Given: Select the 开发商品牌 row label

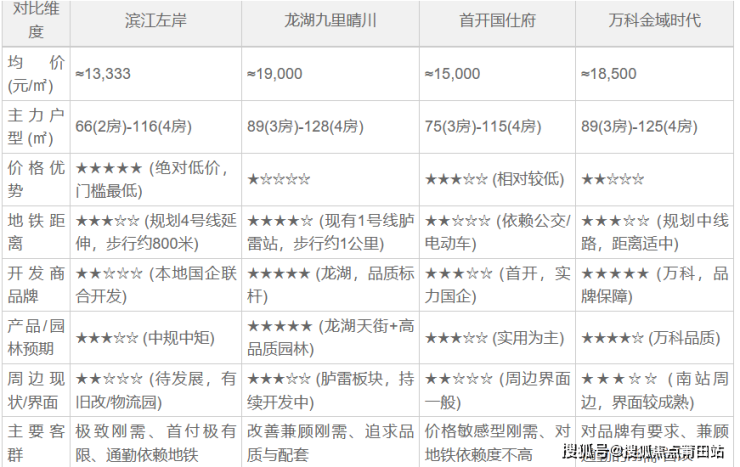Looking at the screenshot, I should [36, 285].
